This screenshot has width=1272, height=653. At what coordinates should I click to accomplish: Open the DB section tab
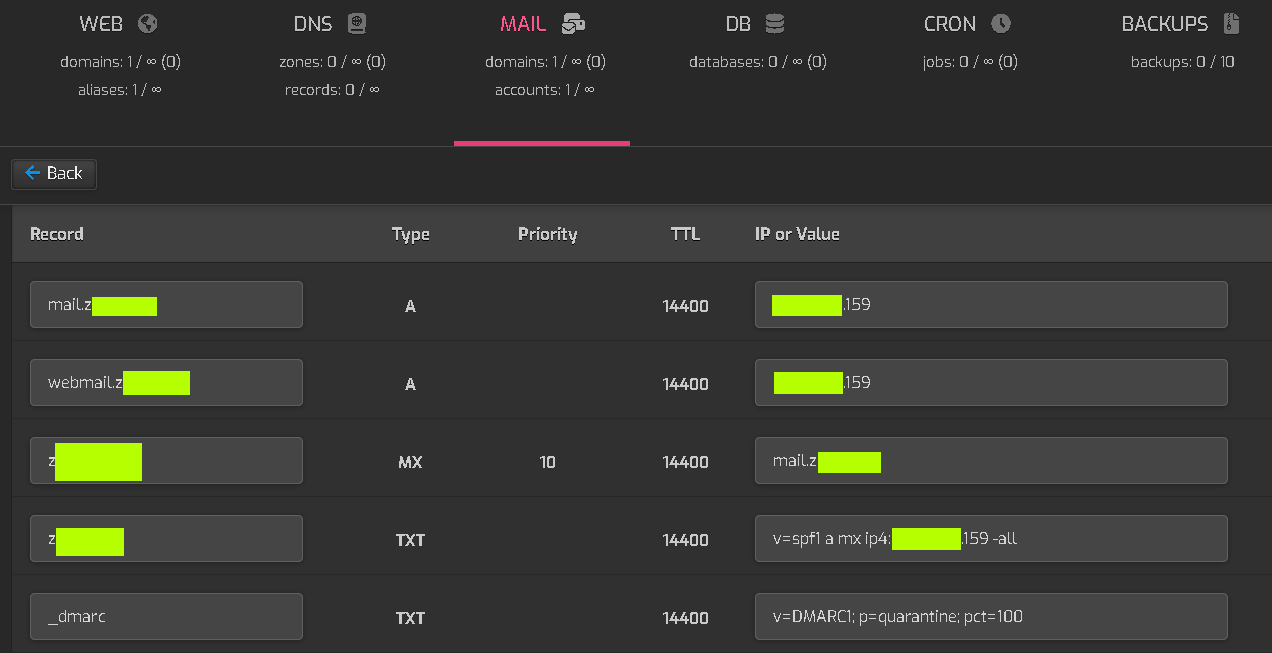click(x=737, y=23)
